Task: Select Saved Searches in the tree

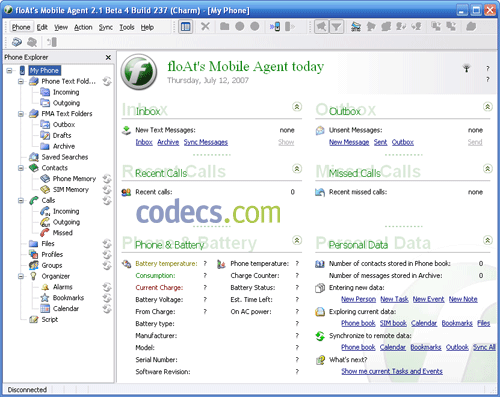Action: pos(65,157)
